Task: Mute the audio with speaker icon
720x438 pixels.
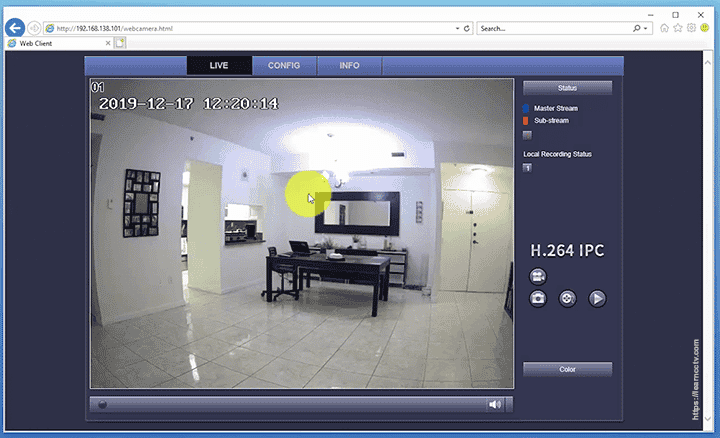Action: tap(494, 405)
